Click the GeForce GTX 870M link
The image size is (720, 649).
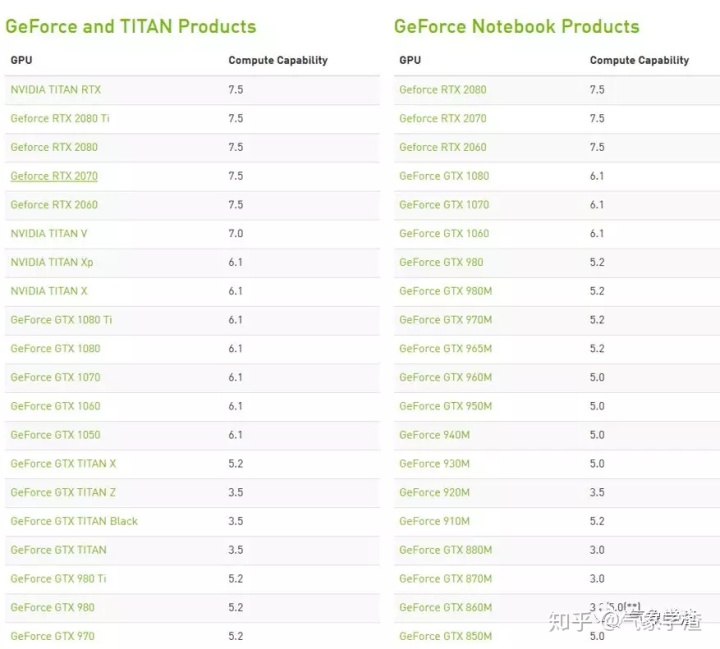445,579
